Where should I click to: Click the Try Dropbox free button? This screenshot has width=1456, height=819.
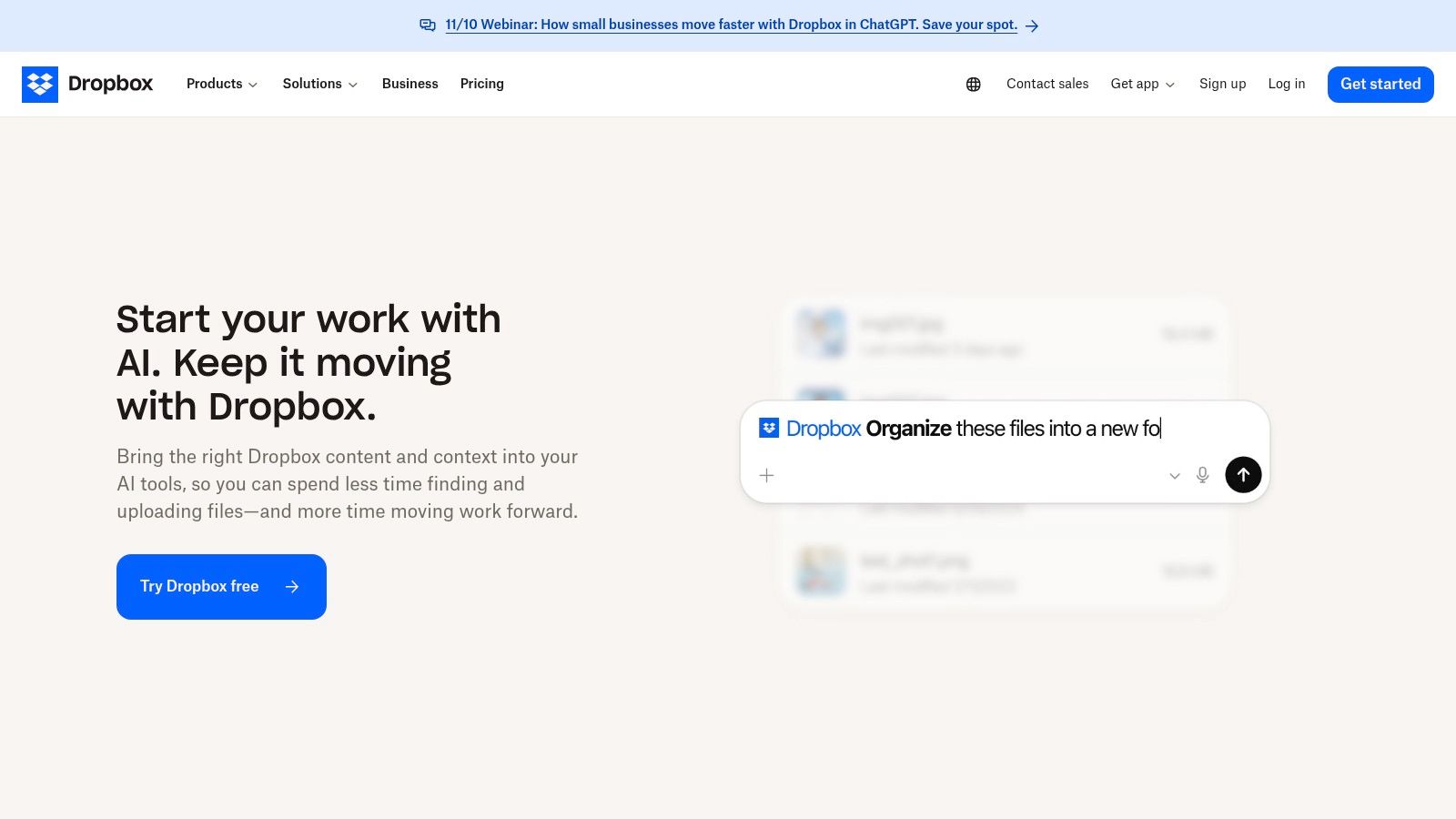221,587
